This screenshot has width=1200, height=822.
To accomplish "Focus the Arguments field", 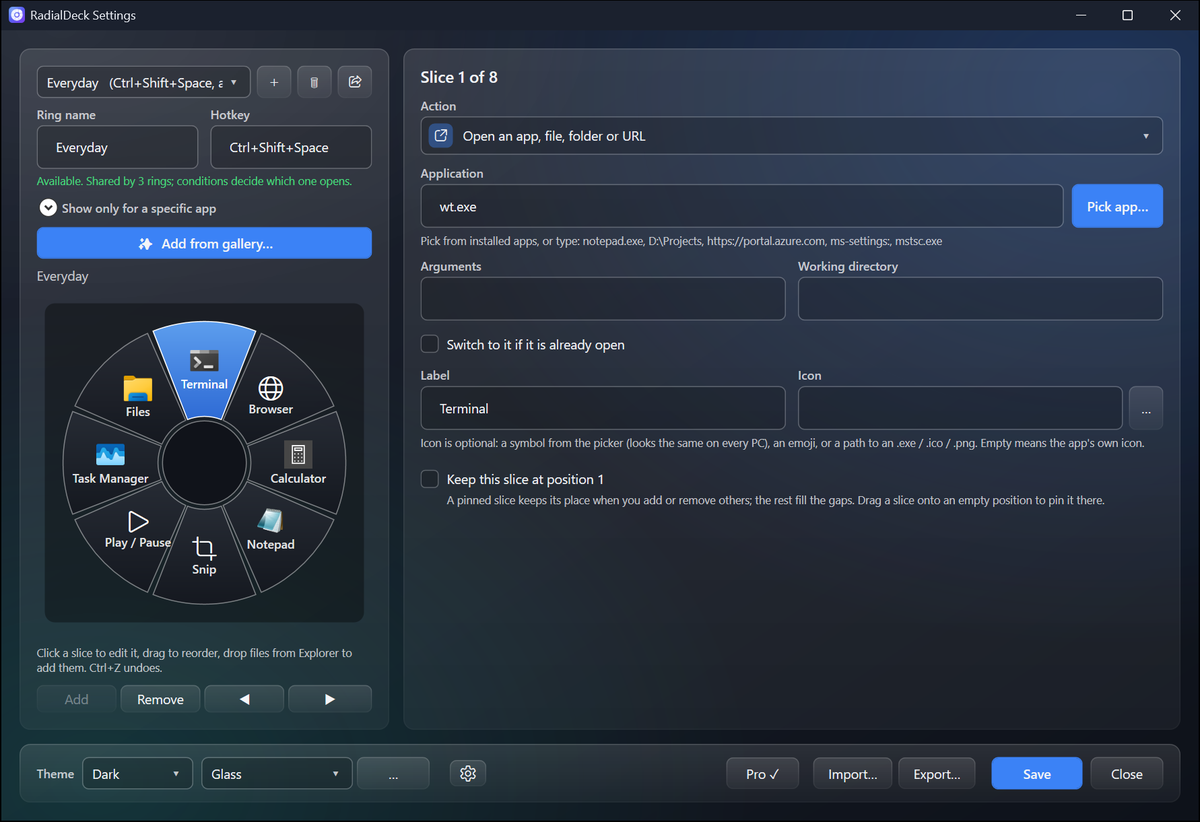I will pyautogui.click(x=603, y=299).
